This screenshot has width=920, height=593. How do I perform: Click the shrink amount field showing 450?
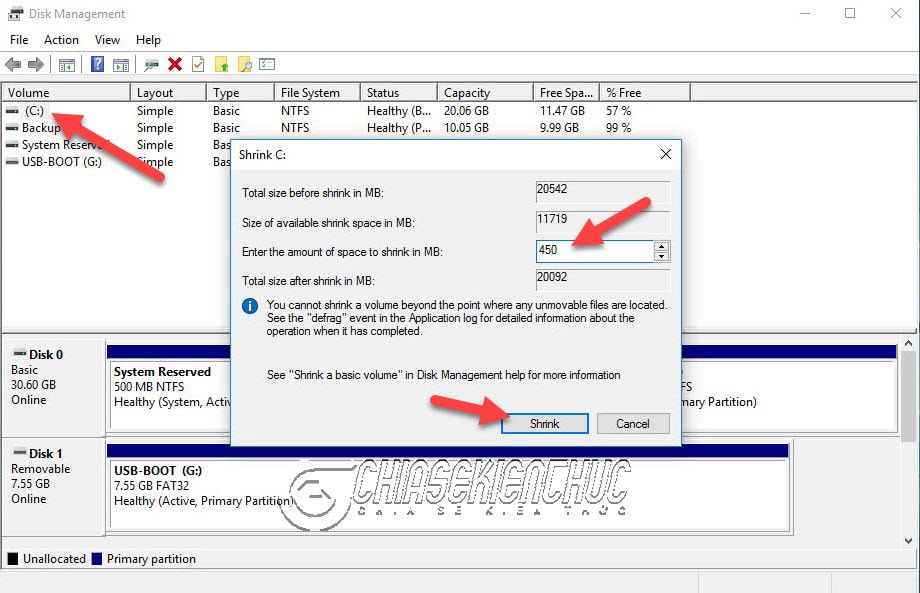coord(594,251)
